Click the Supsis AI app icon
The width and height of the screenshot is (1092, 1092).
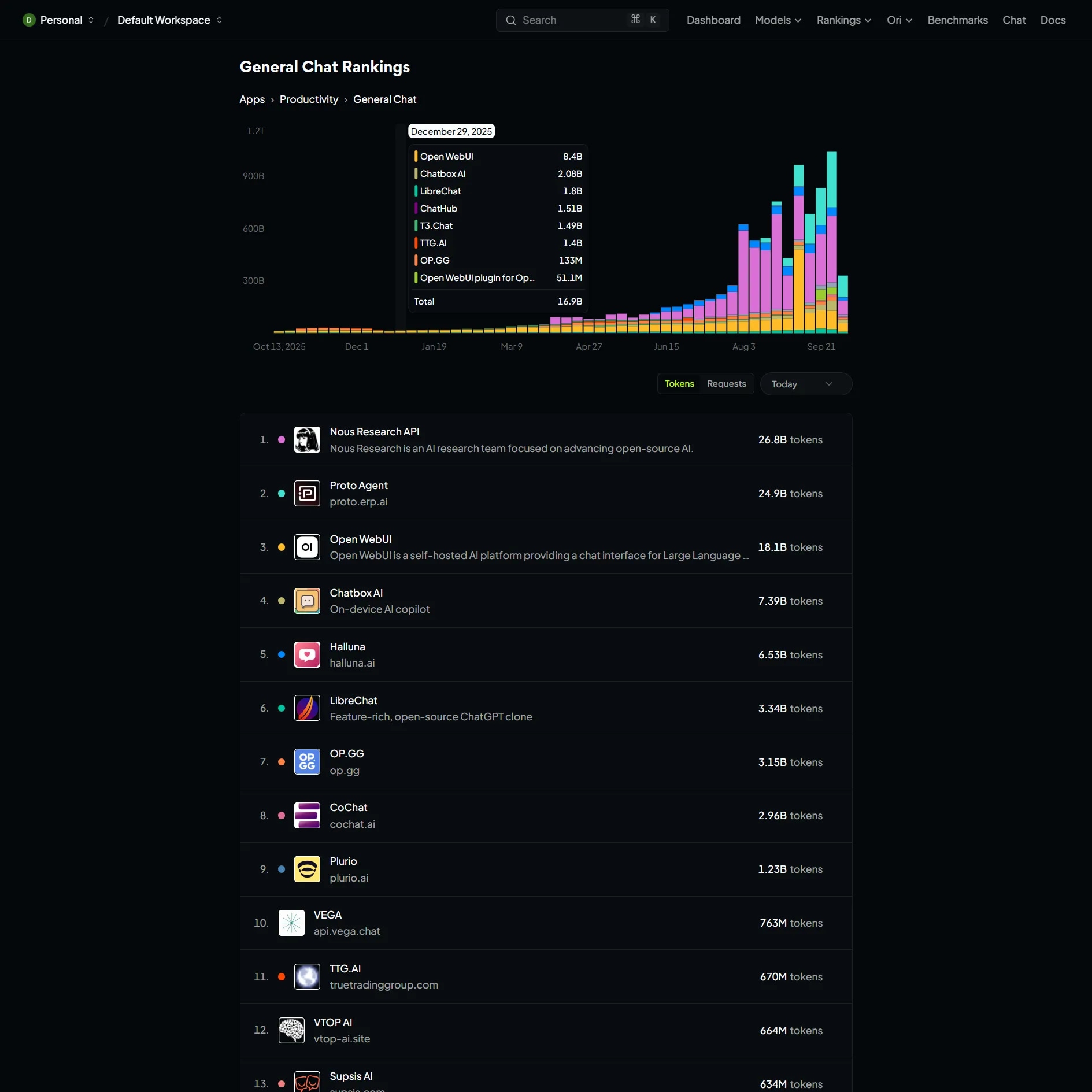[x=307, y=1082]
